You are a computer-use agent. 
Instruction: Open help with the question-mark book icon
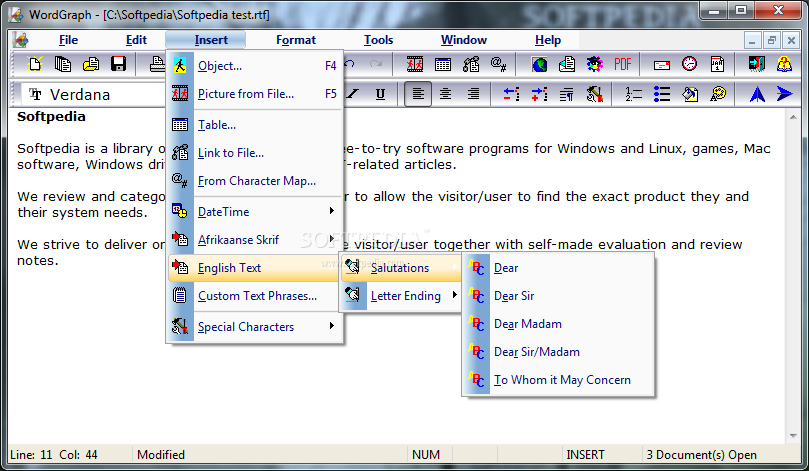click(x=784, y=64)
